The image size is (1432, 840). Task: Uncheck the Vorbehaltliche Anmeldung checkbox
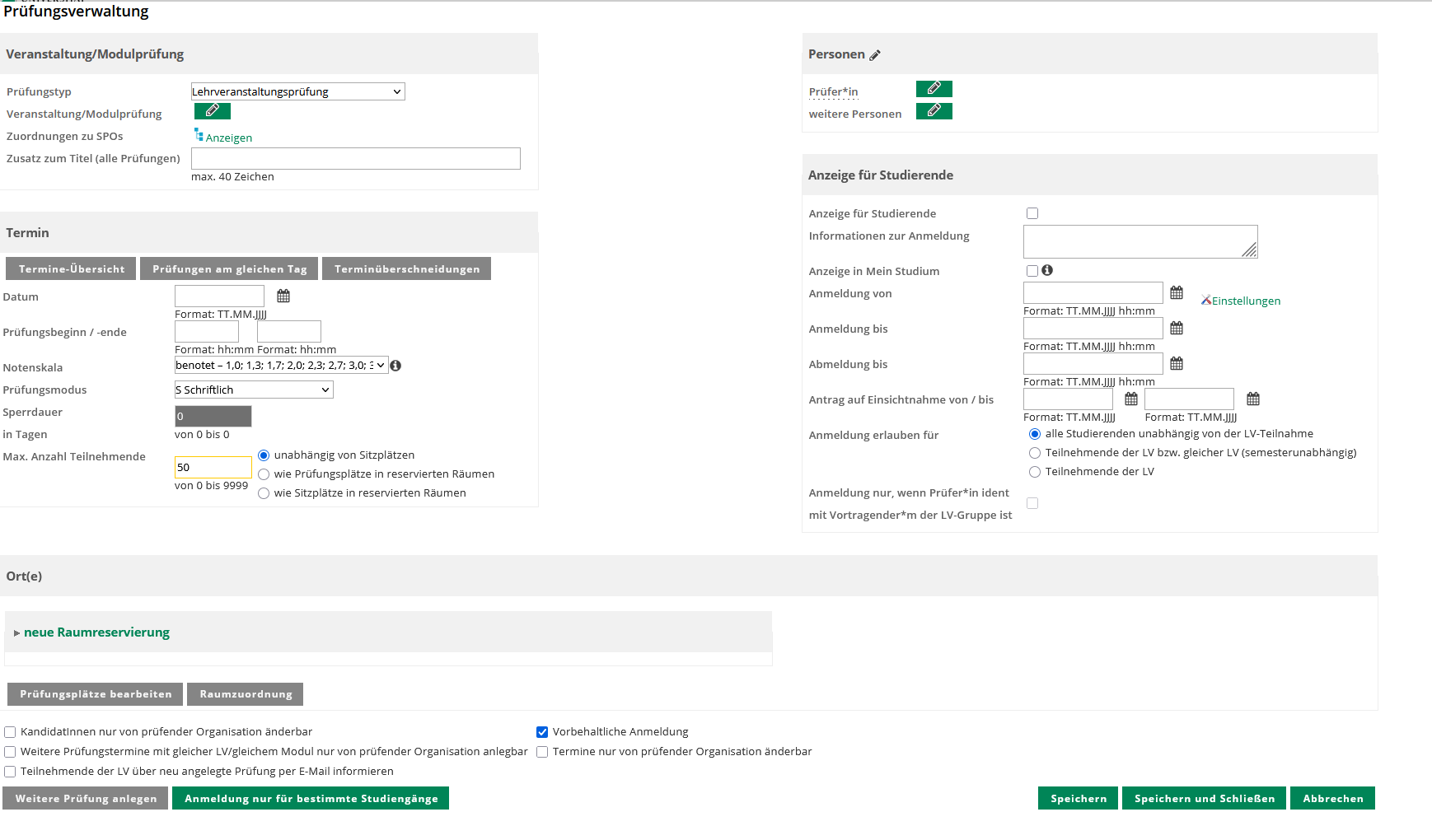coord(542,732)
